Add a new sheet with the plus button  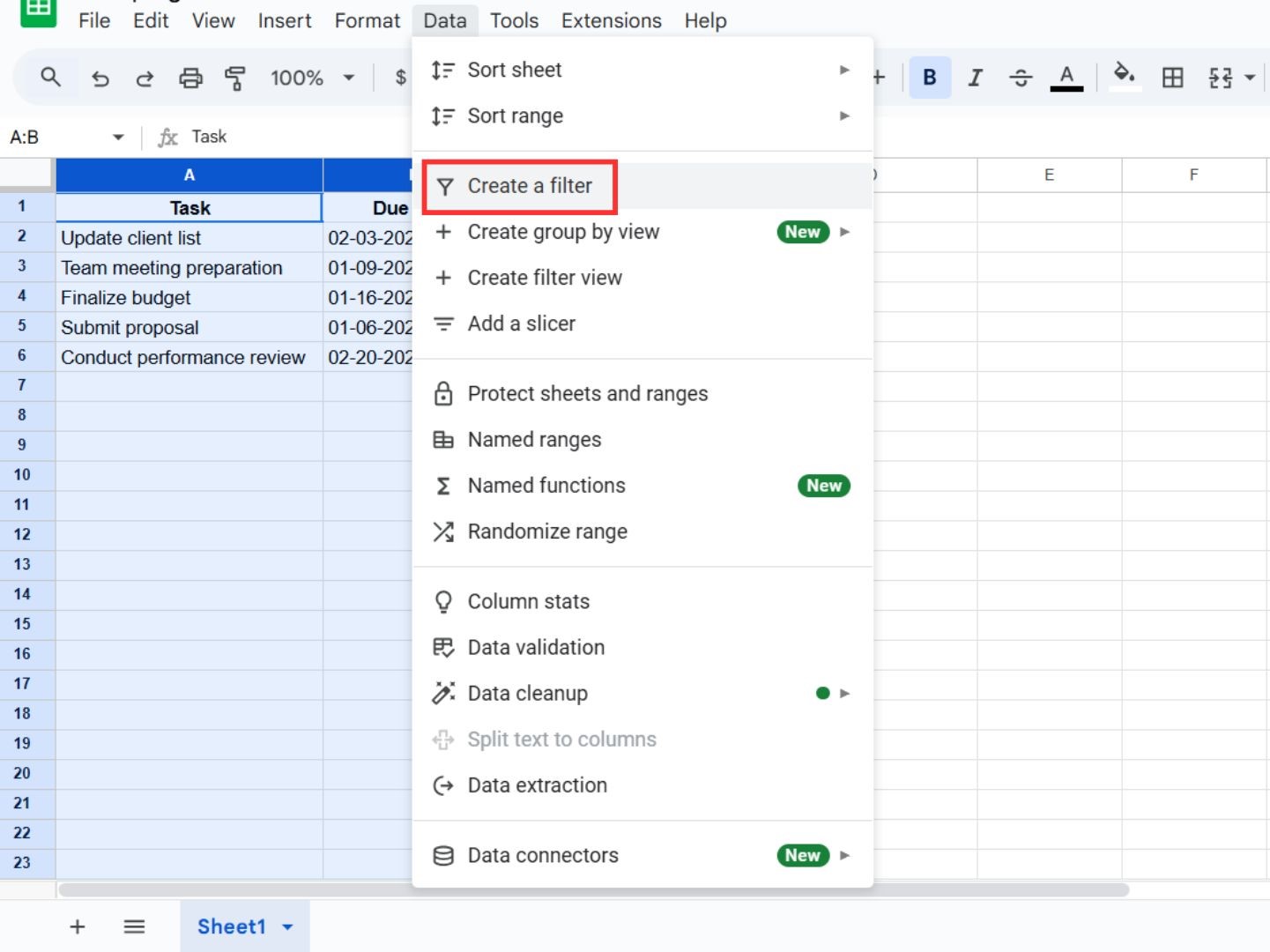77,926
